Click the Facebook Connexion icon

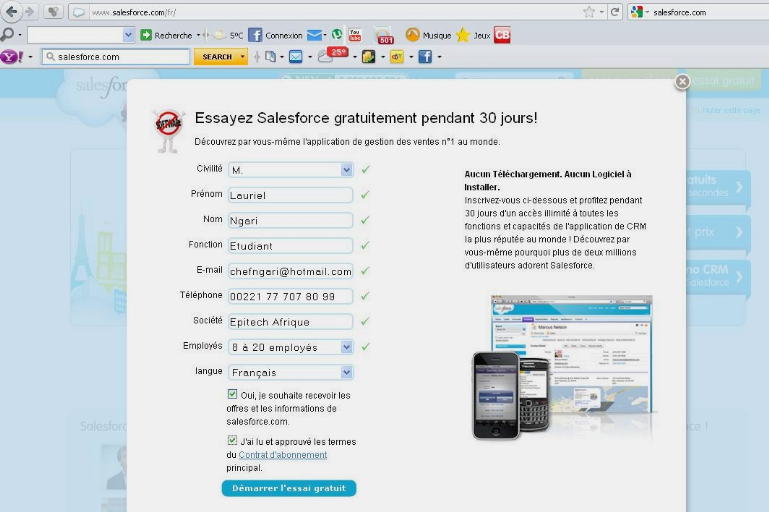(x=255, y=35)
